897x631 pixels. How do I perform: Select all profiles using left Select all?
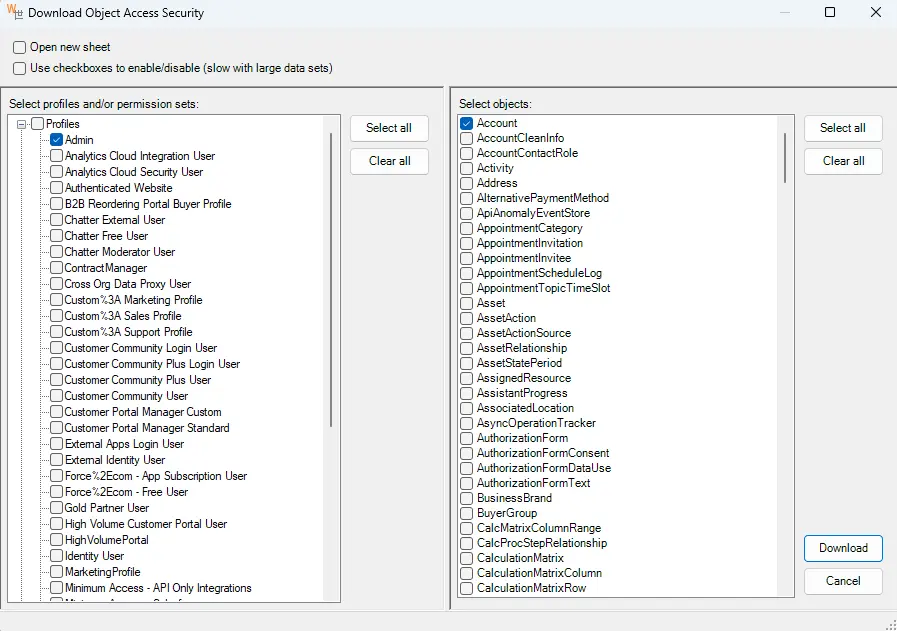click(388, 128)
